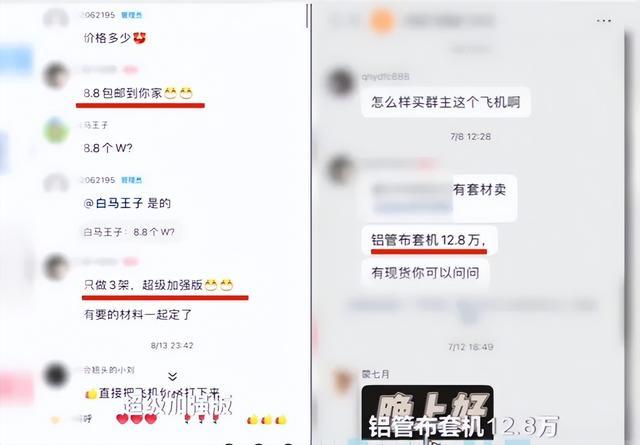Image resolution: width=640 pixels, height=445 pixels.
Task: Tap avatar next to 价格多少 message
Action: 56,20
